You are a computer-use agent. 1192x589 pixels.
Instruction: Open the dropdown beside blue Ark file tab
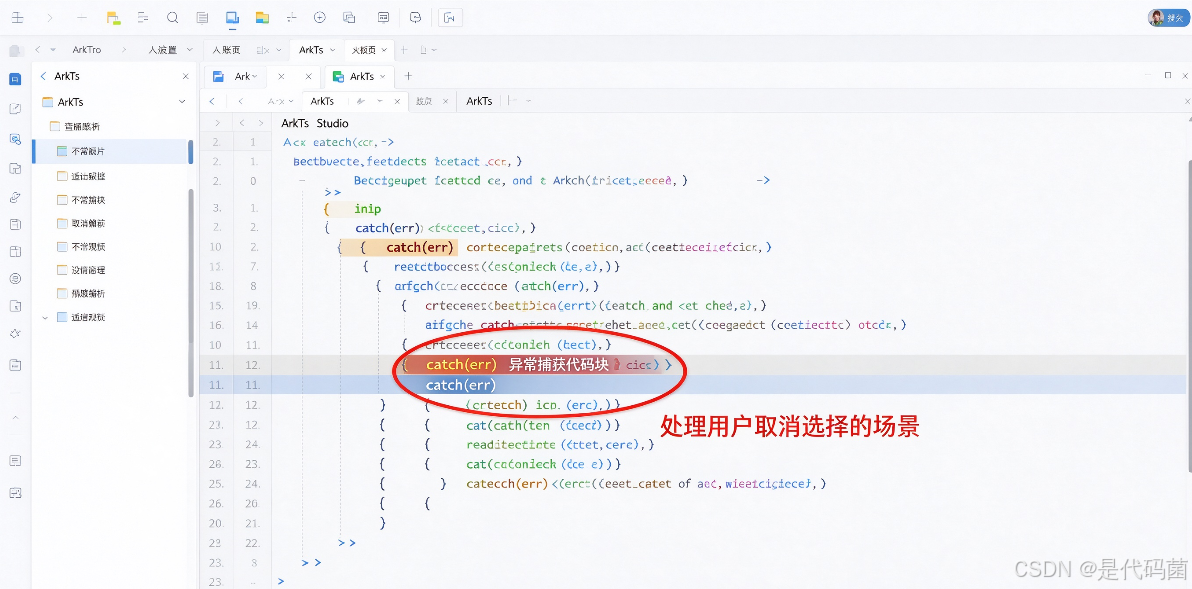pos(255,76)
